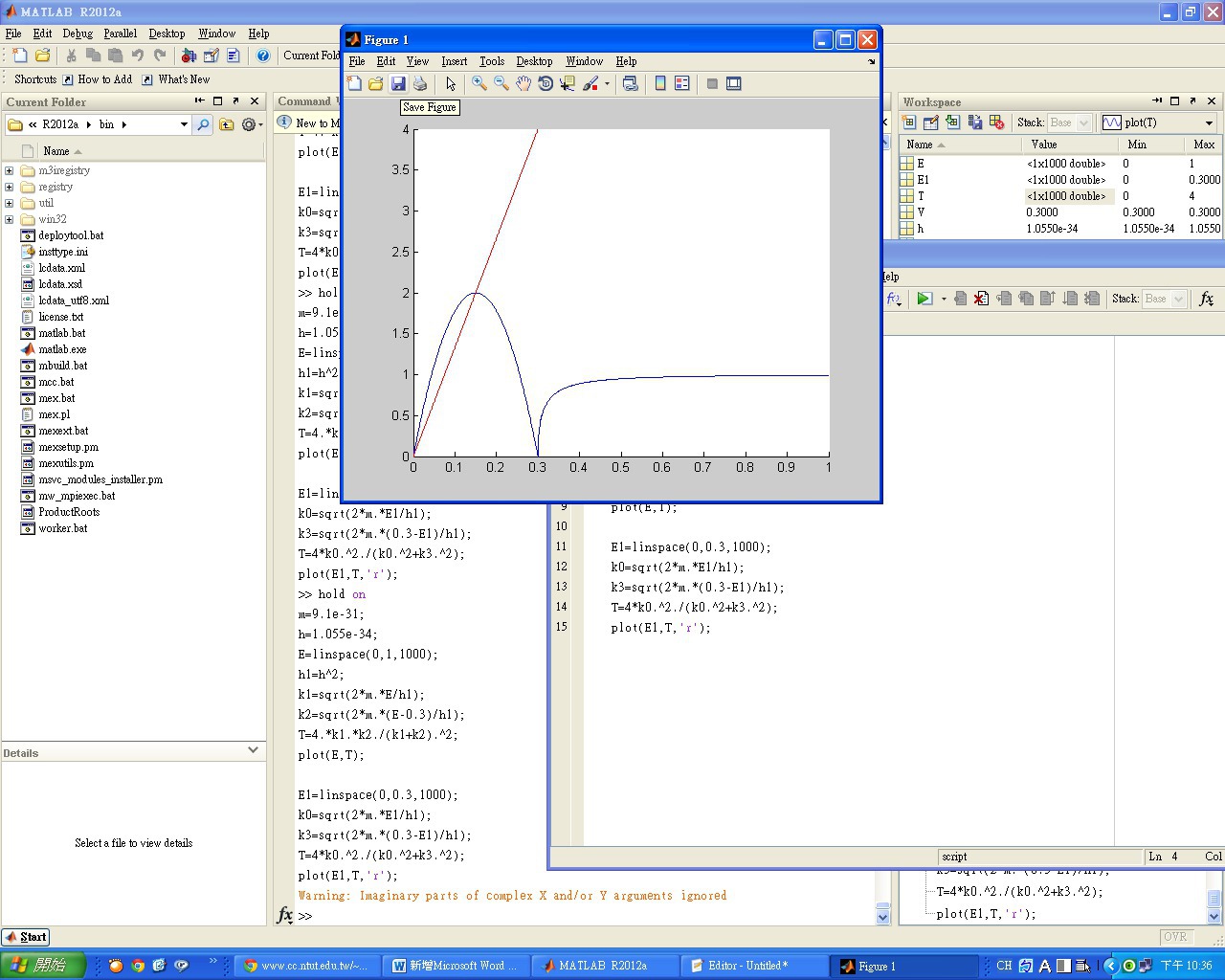
Task: Toggle the Brush data tool
Action: [x=590, y=84]
